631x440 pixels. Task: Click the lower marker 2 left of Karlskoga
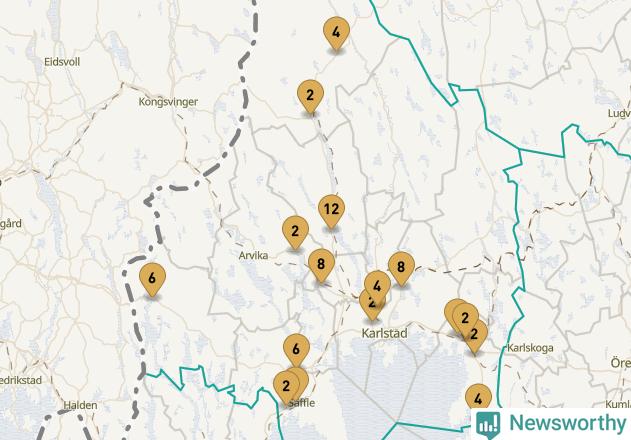(476, 336)
